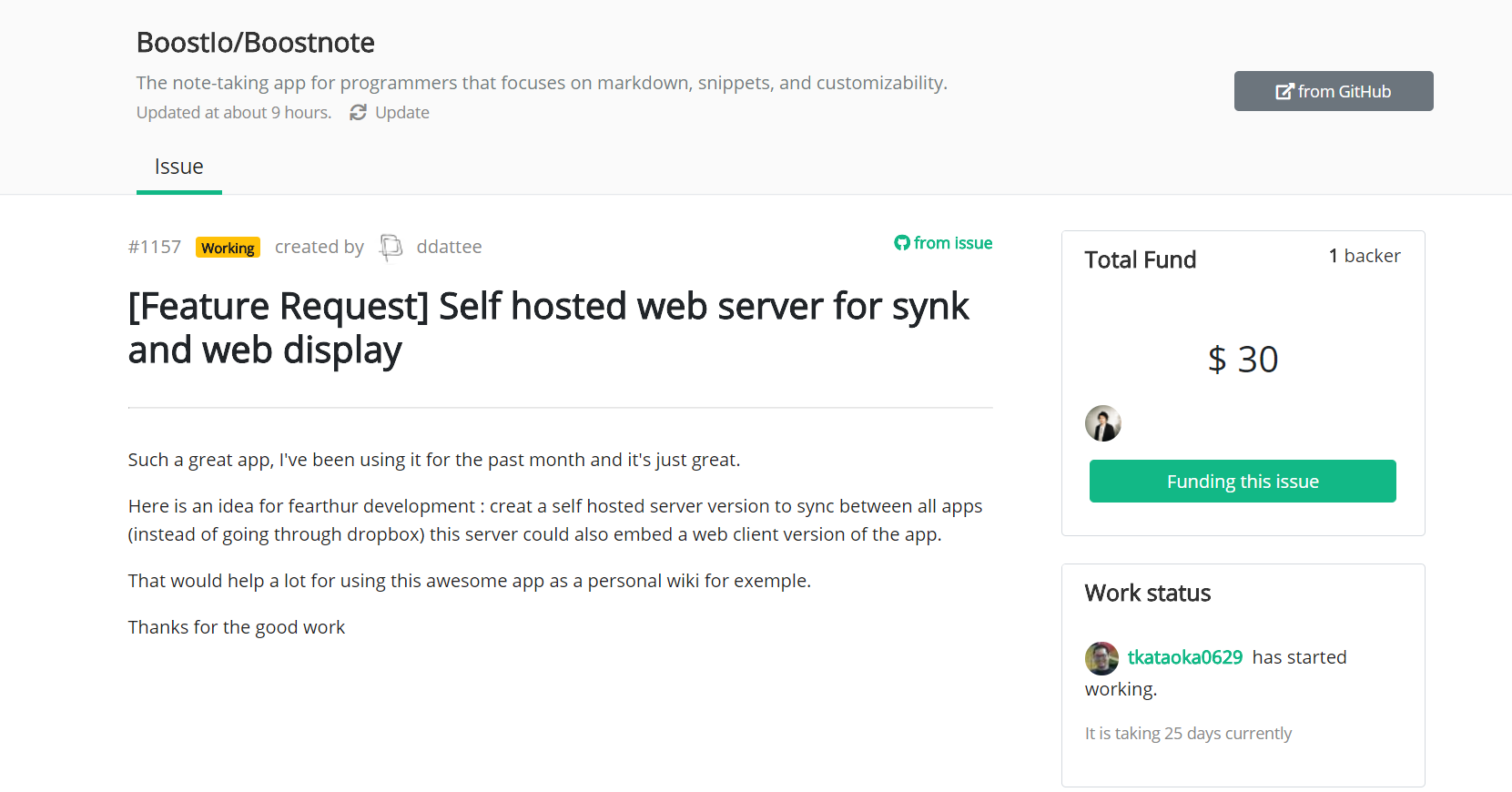The height and width of the screenshot is (792, 1512).
Task: Click the 'Total Fund' heading
Action: point(1141,259)
